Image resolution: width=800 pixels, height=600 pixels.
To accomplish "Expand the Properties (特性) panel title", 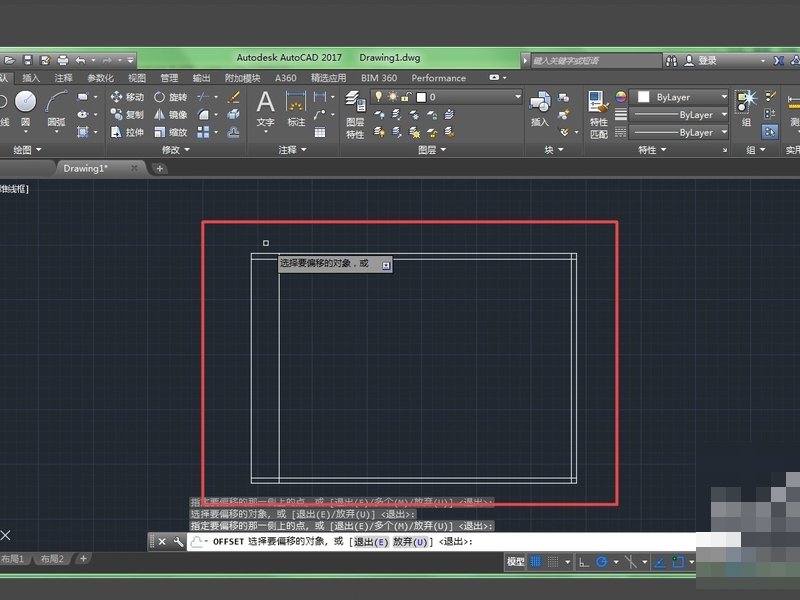I will pyautogui.click(x=652, y=149).
